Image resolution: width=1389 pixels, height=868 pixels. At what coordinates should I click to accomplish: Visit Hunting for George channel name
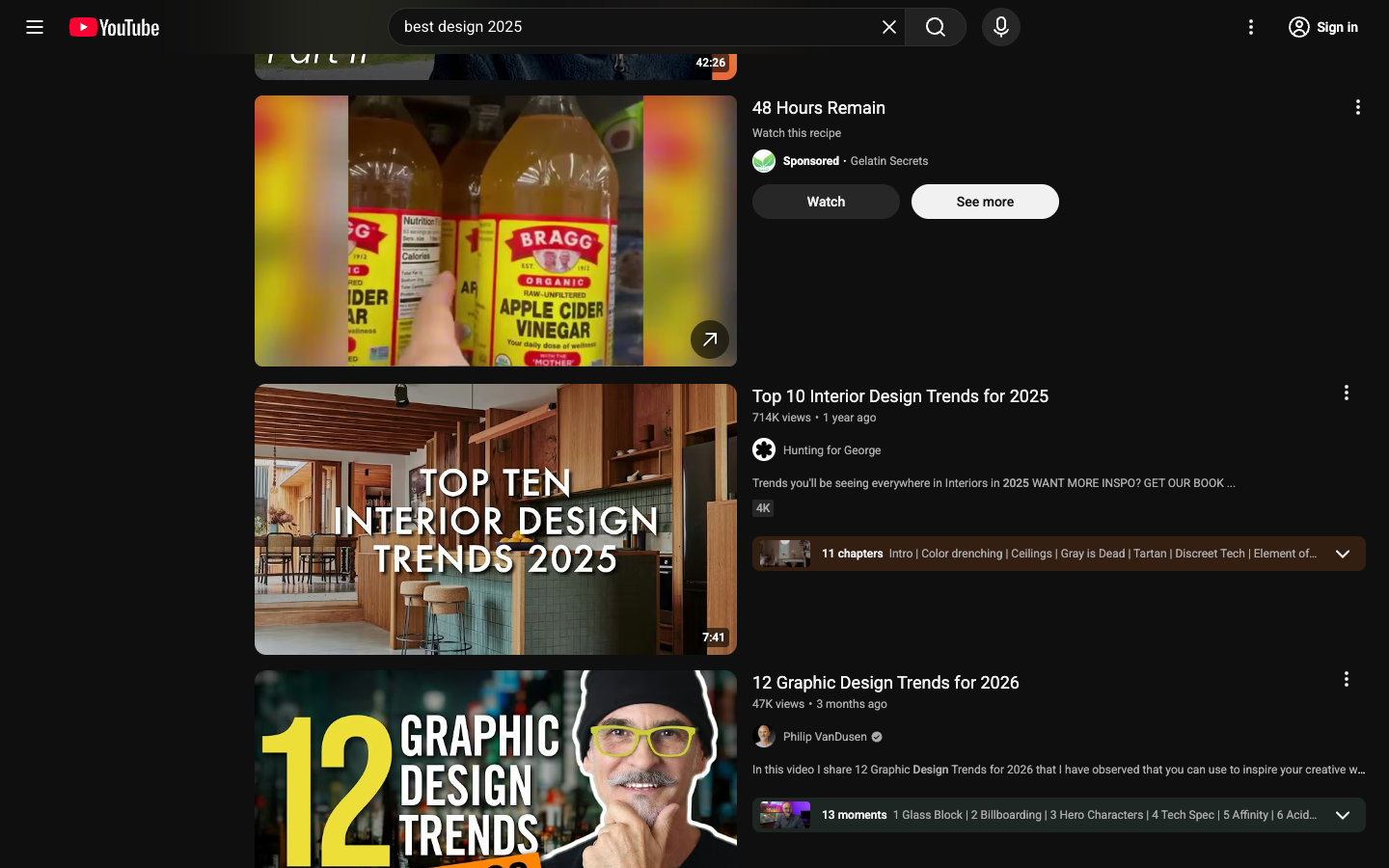coord(831,450)
